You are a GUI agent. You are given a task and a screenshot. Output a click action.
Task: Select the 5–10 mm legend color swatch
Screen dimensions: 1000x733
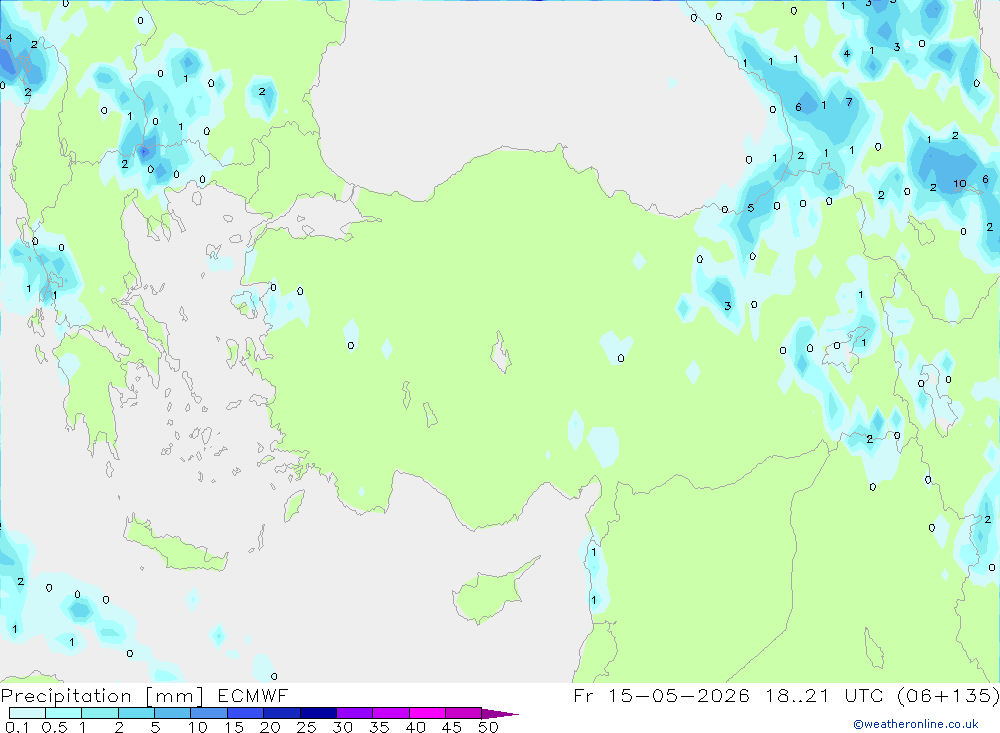point(173,713)
